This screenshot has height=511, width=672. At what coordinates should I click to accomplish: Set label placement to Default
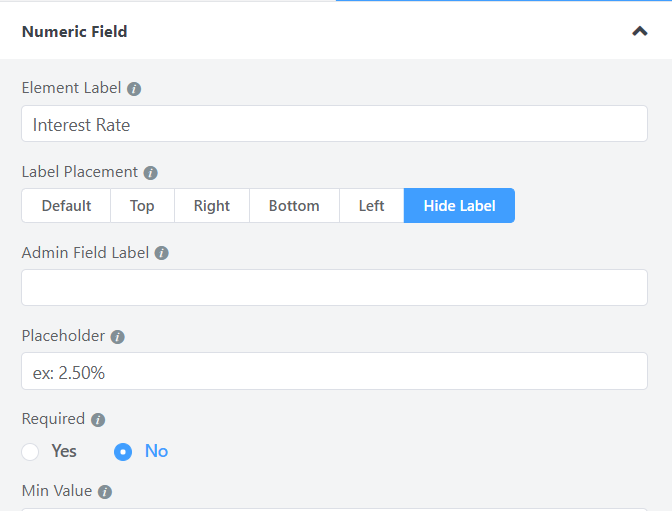pyautogui.click(x=66, y=206)
